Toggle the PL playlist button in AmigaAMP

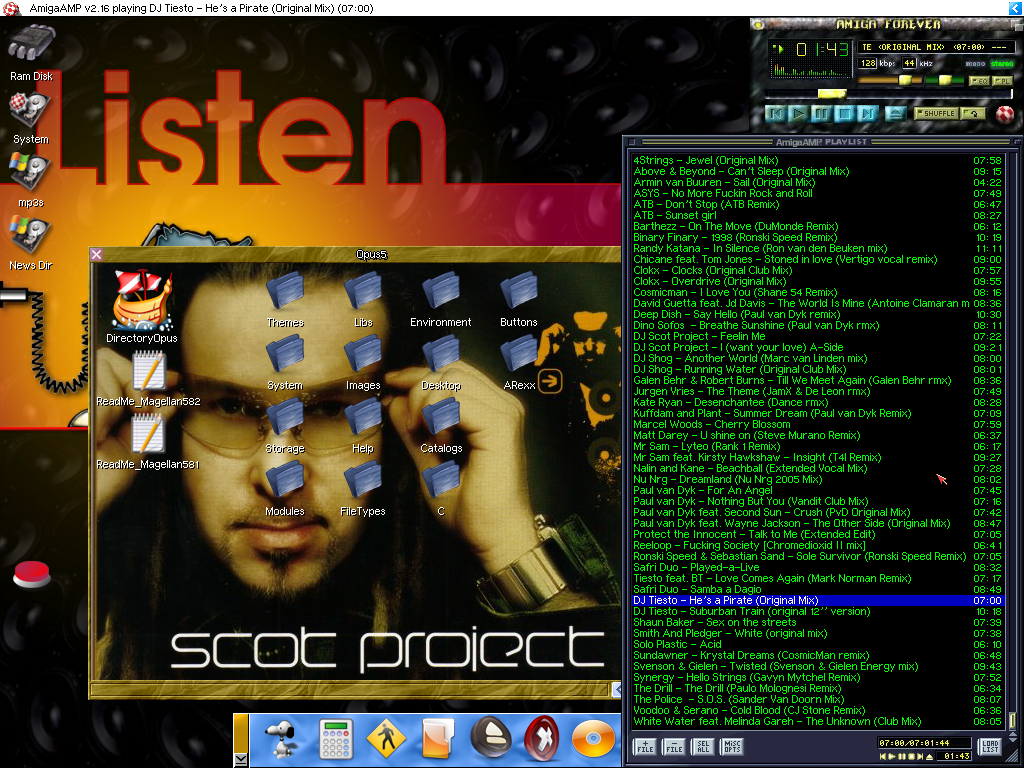[x=1002, y=81]
